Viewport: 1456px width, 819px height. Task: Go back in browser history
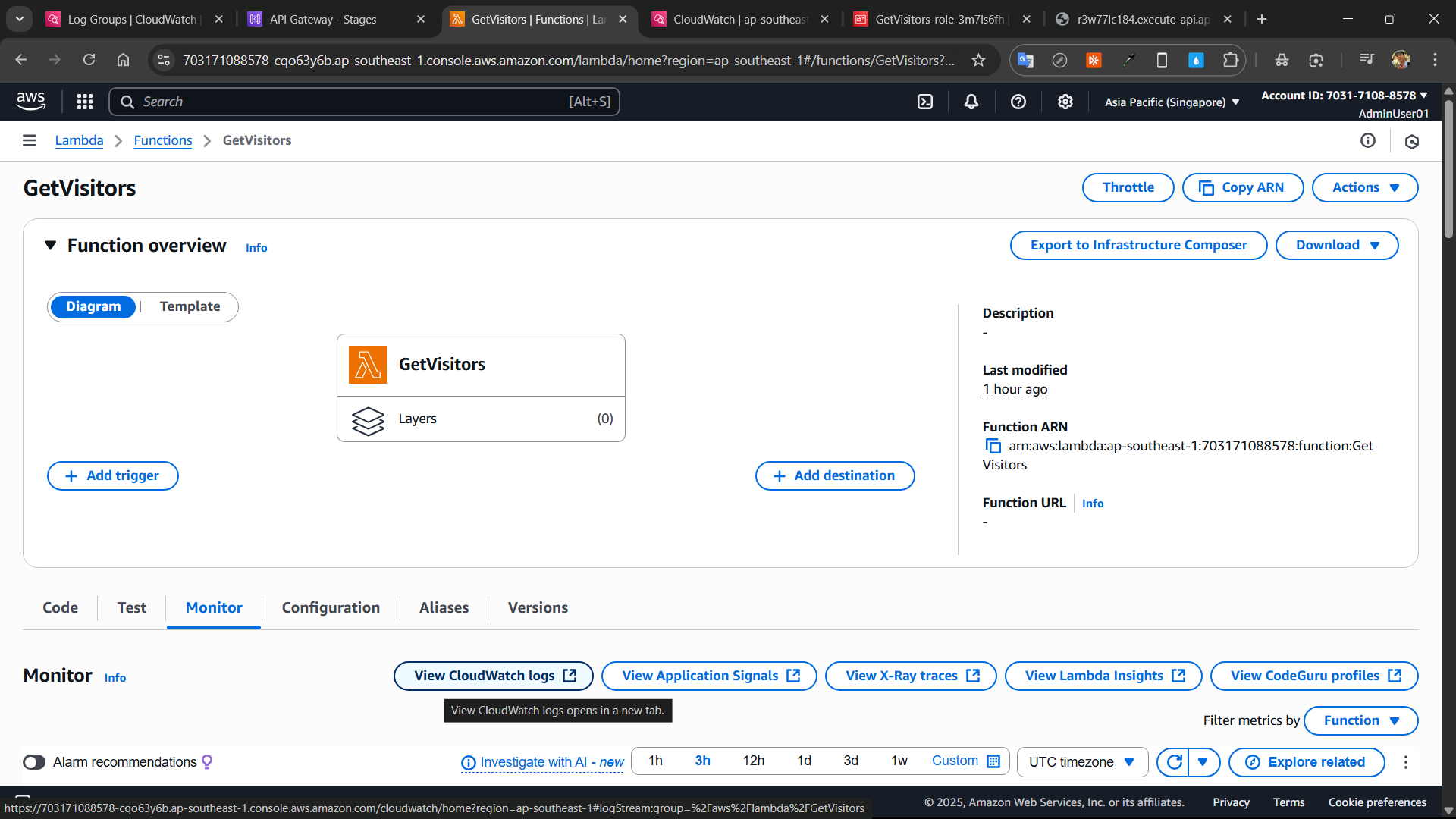point(20,60)
